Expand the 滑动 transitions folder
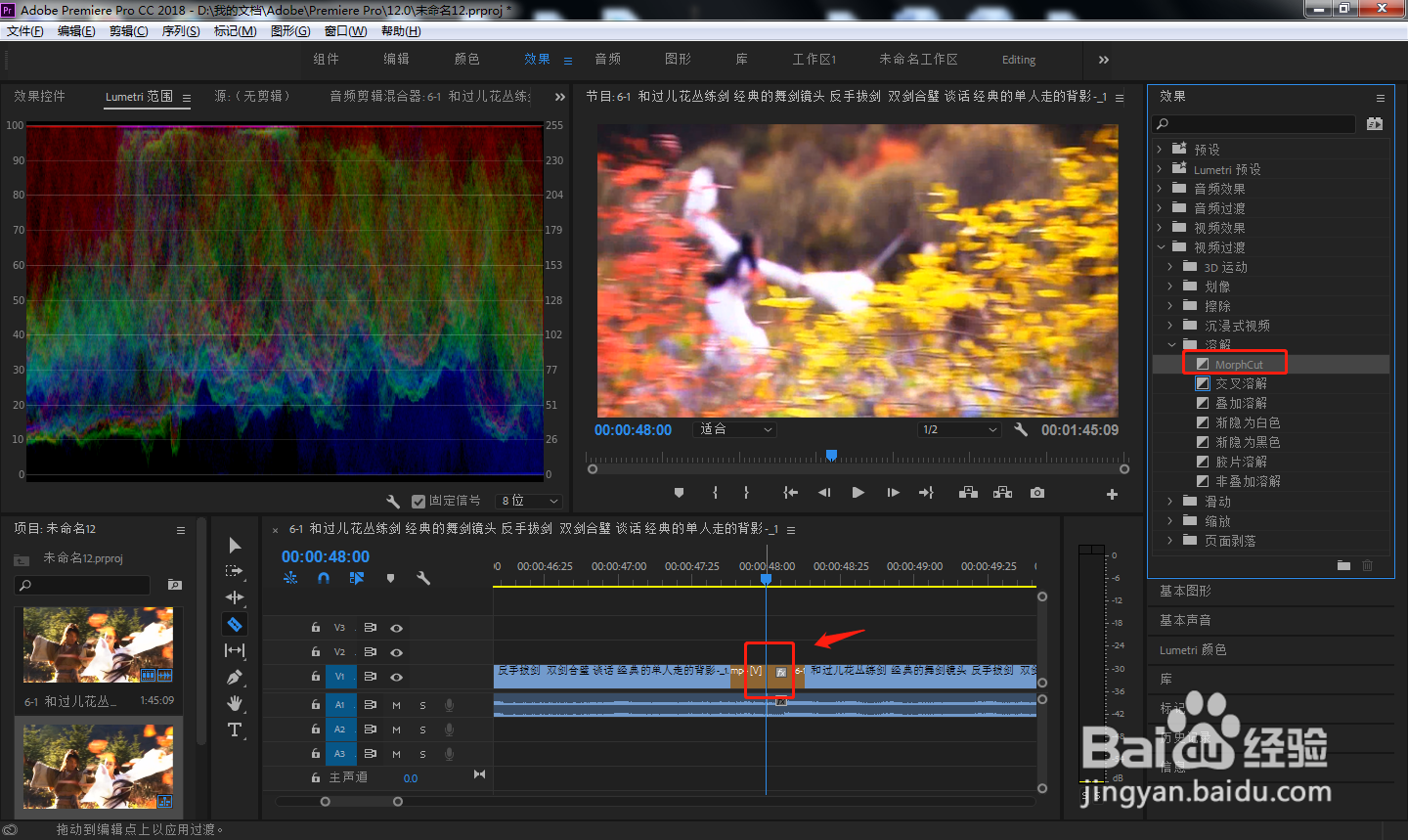 point(1170,502)
